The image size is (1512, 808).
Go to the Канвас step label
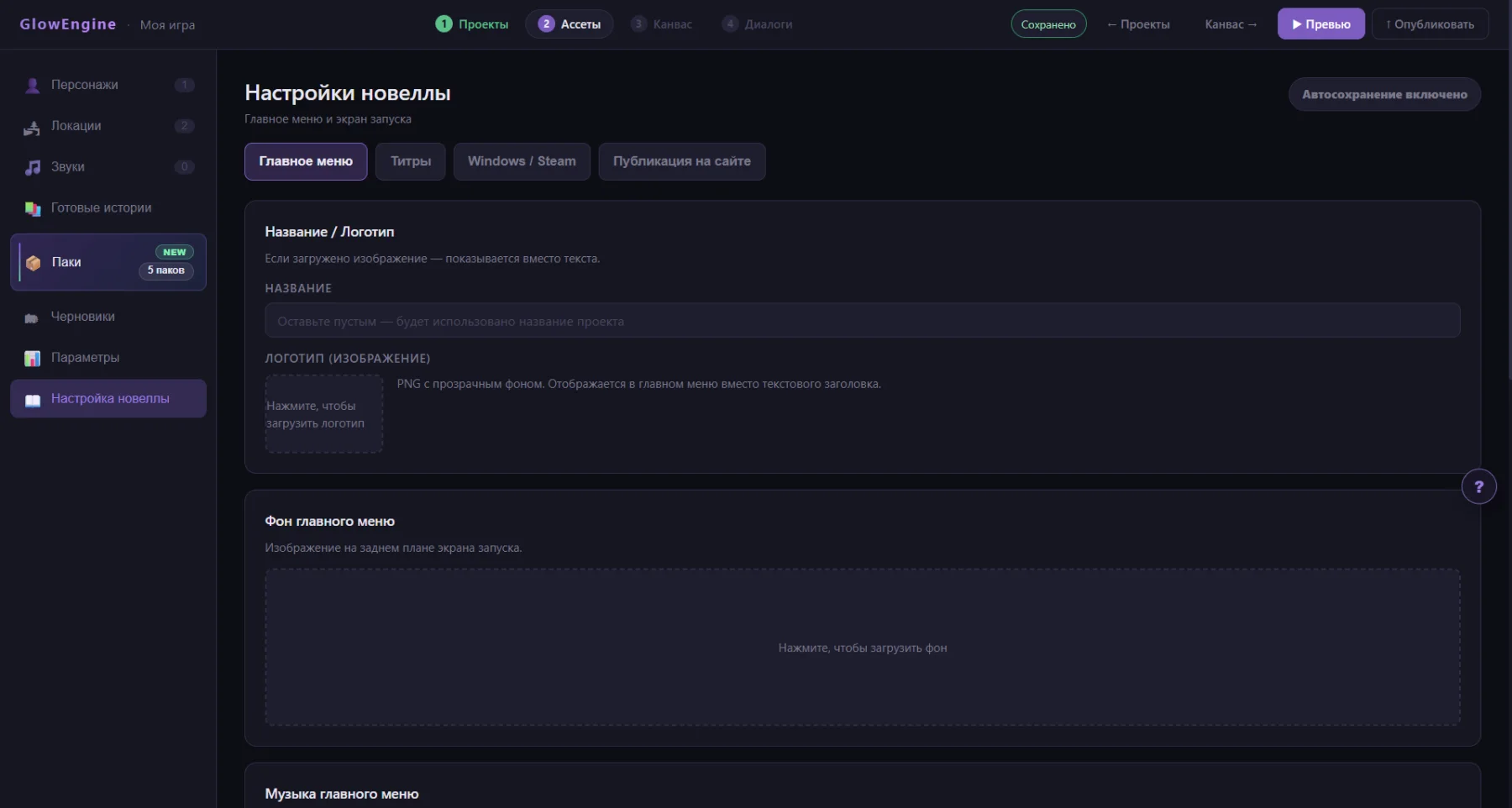pos(673,24)
